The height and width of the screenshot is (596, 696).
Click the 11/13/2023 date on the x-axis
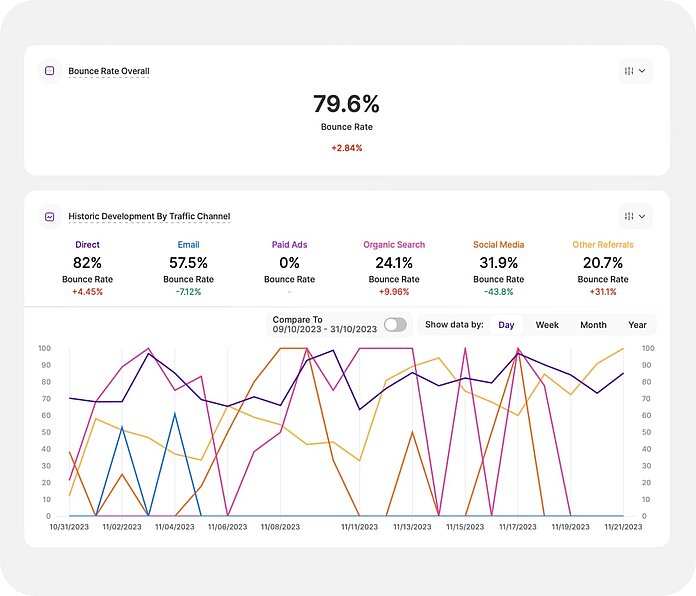(x=413, y=527)
